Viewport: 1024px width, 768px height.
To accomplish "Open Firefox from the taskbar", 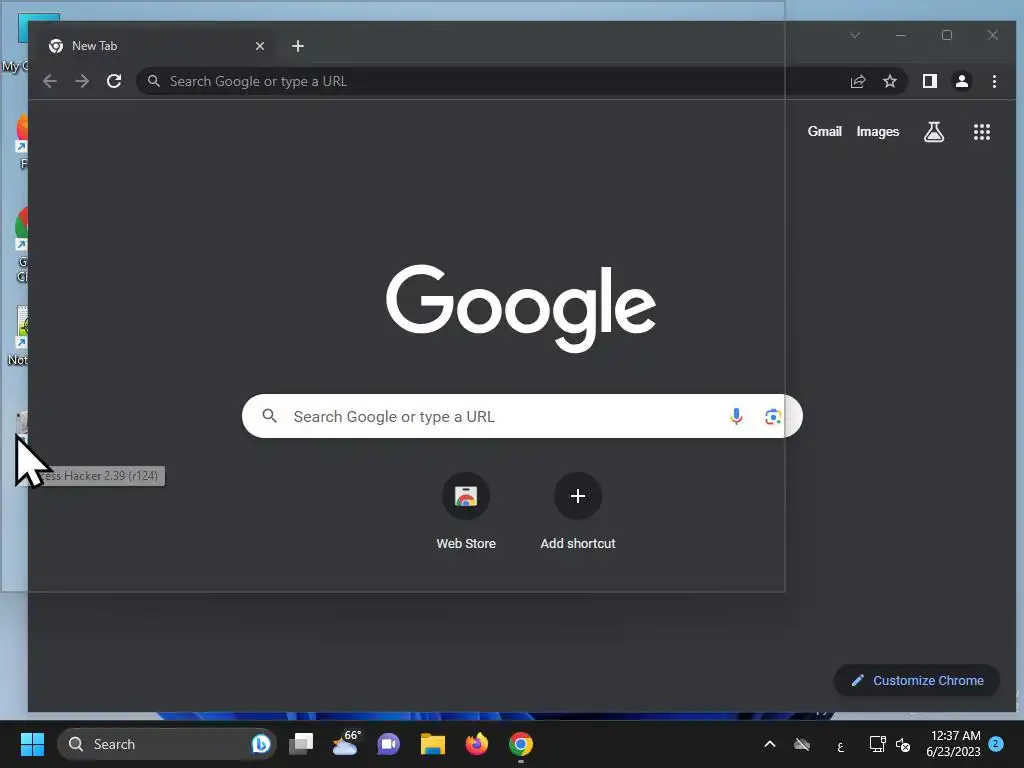I will [x=477, y=744].
